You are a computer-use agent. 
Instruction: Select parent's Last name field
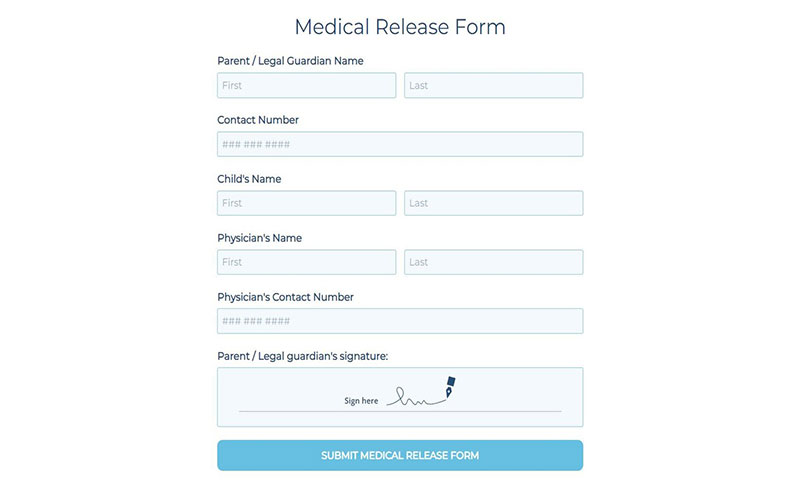pos(493,85)
